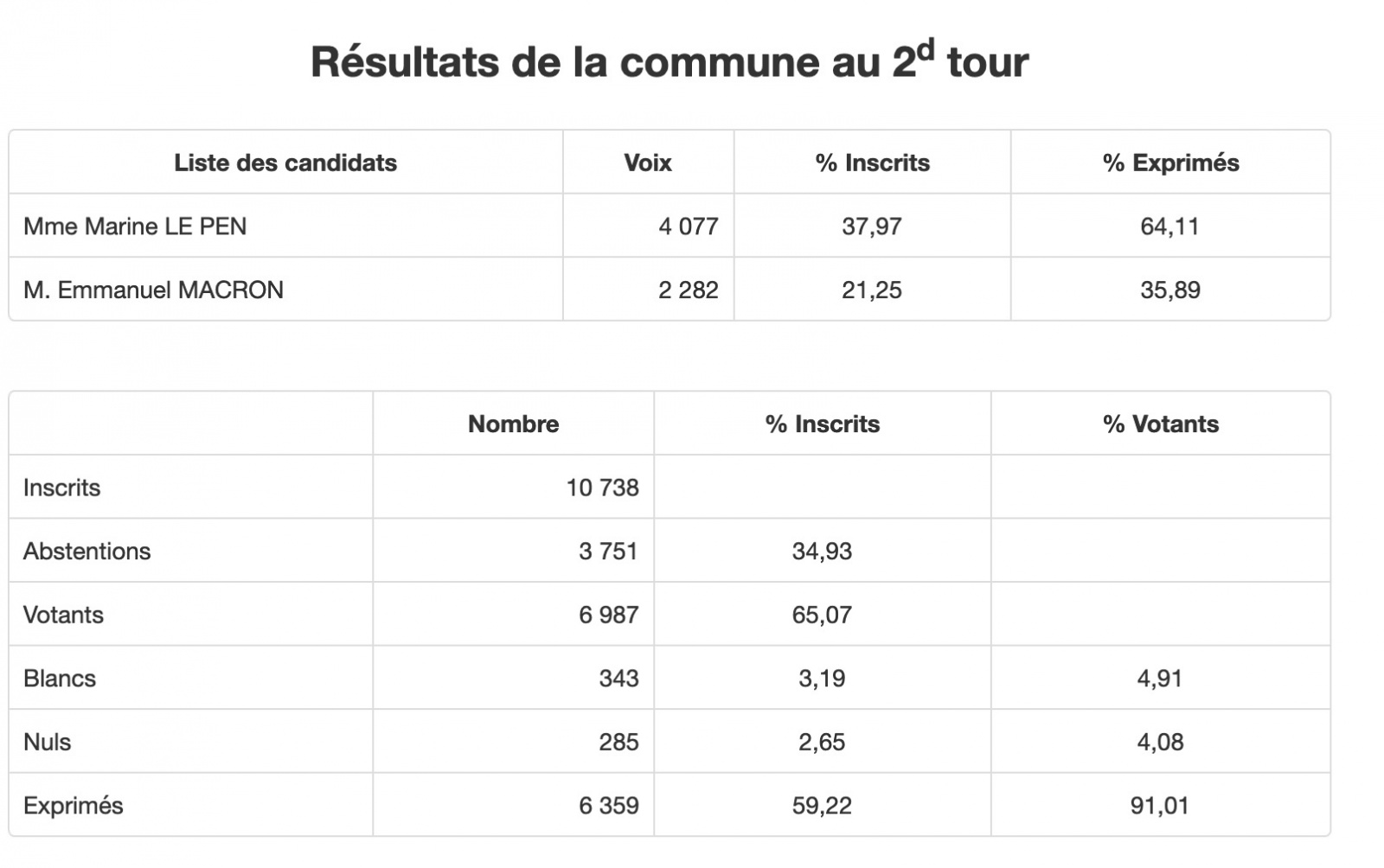This screenshot has width=1384, height=868.
Task: Select the Inscrits value 10 738
Action: (603, 488)
